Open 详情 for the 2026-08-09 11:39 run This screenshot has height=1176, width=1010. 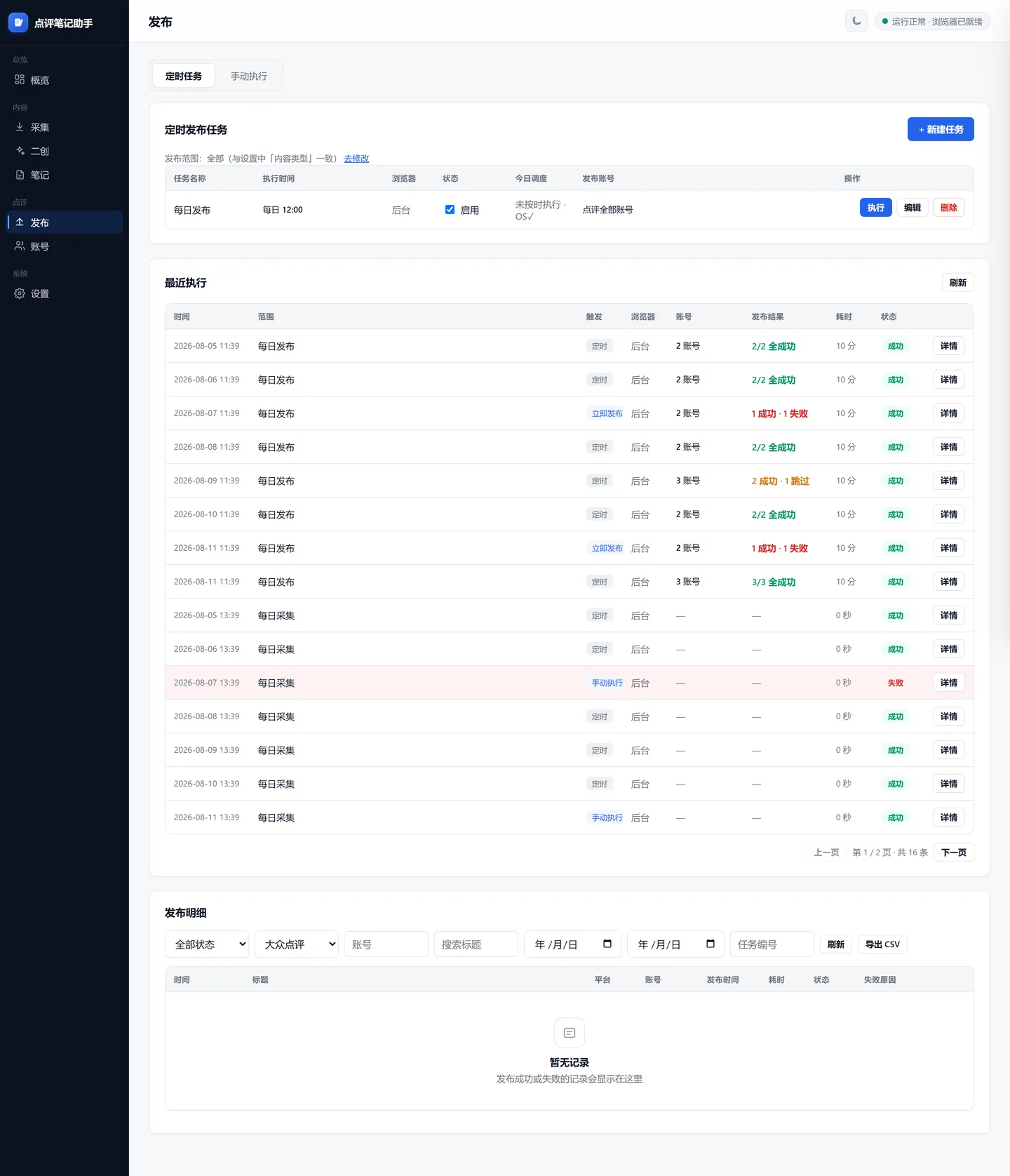coord(949,481)
